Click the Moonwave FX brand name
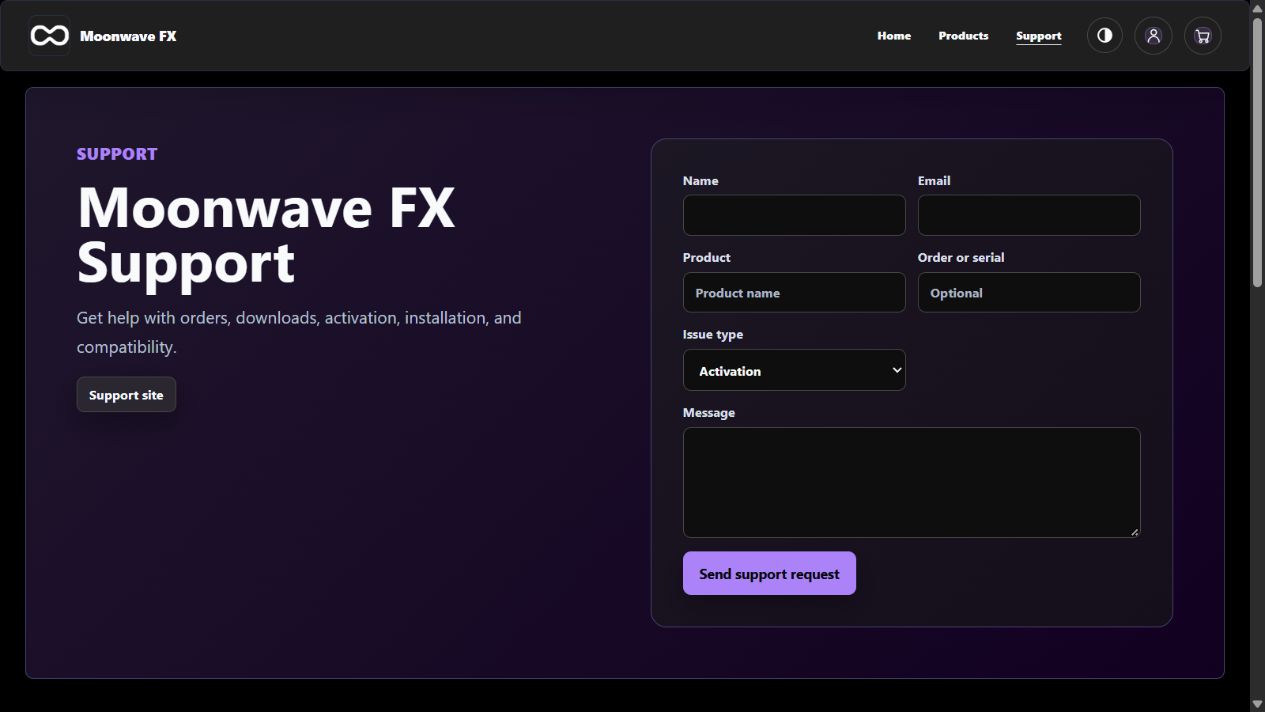 click(128, 36)
